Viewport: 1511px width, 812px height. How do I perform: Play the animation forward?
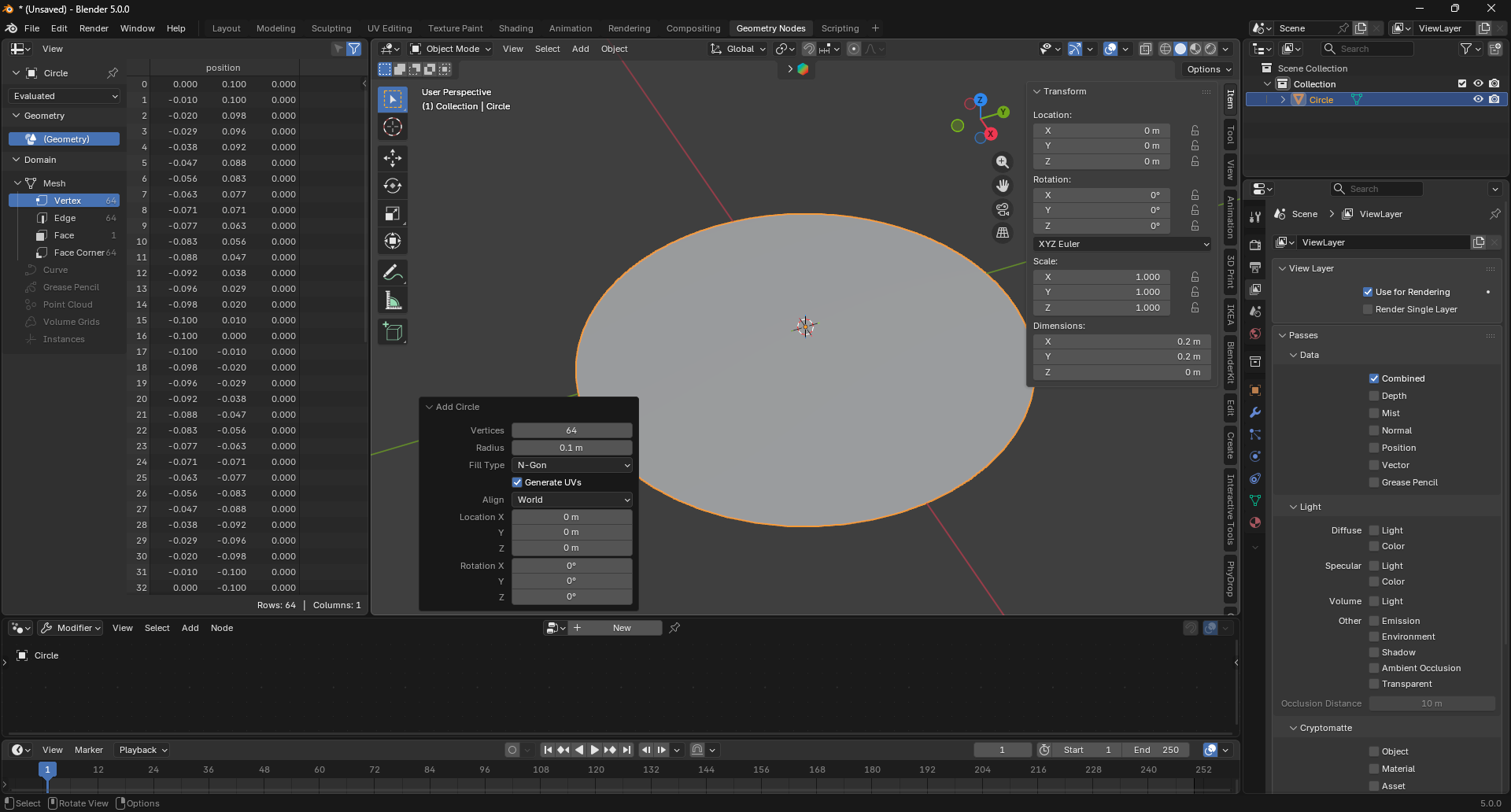point(595,750)
